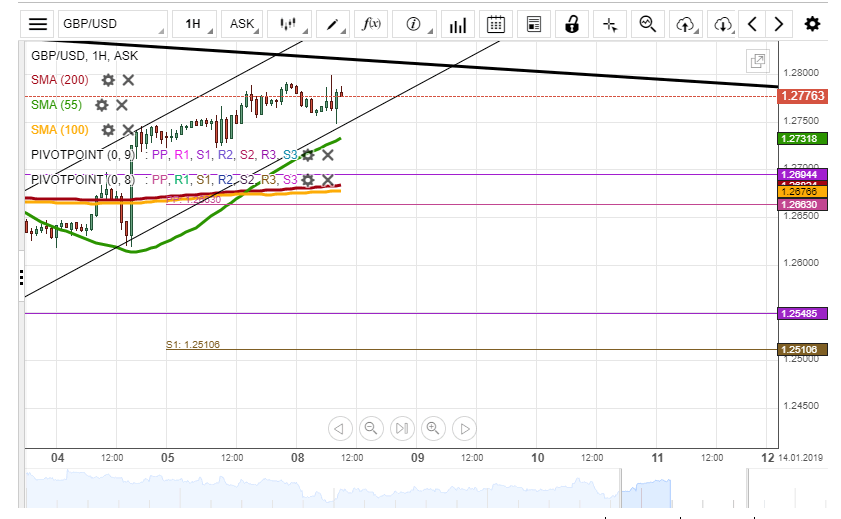Screen dimensions: 841x519
Task: Click the pink pivot tag 1.26630
Action: tap(802, 204)
